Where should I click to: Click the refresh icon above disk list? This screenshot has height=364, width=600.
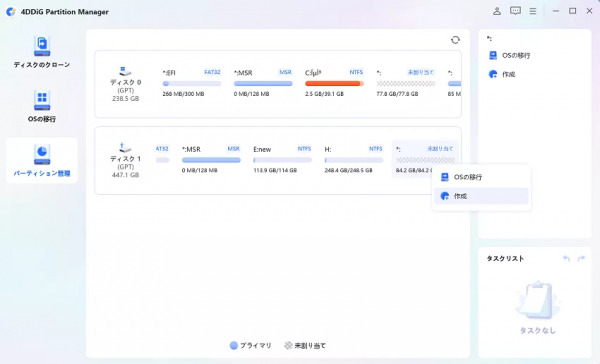pos(455,40)
